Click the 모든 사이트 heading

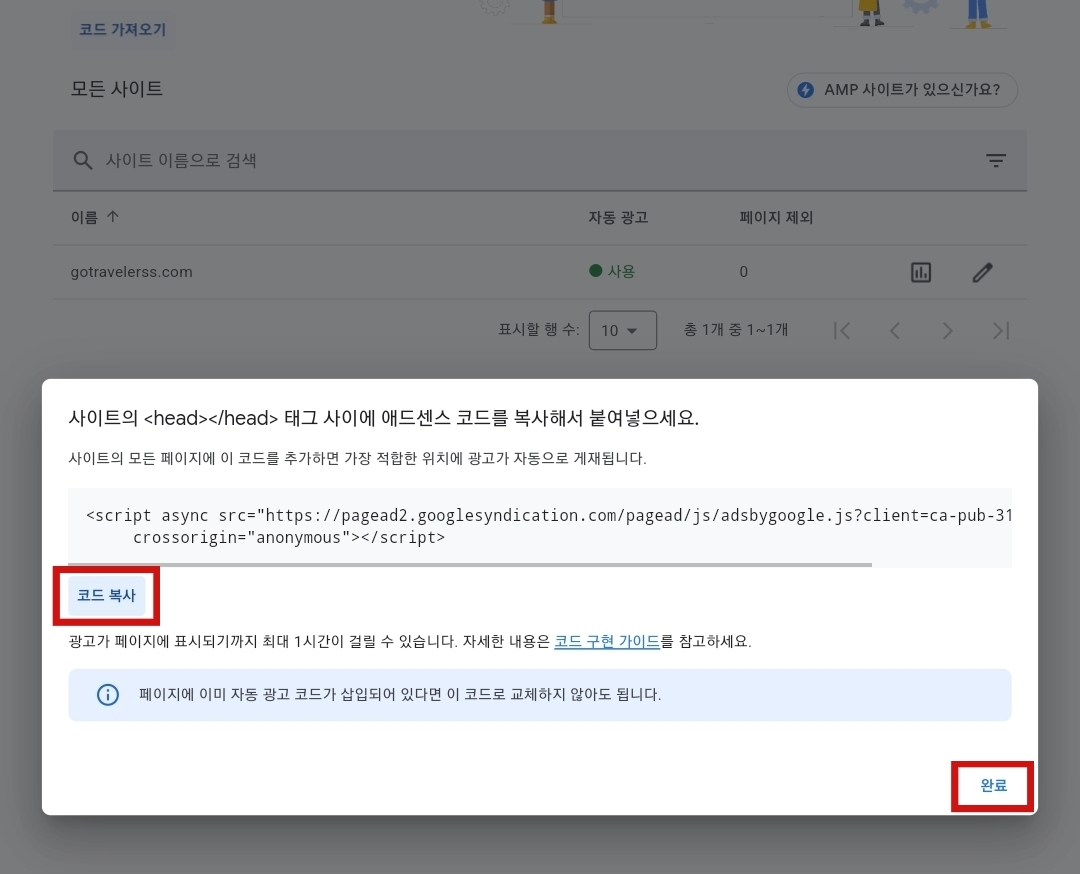tap(116, 89)
